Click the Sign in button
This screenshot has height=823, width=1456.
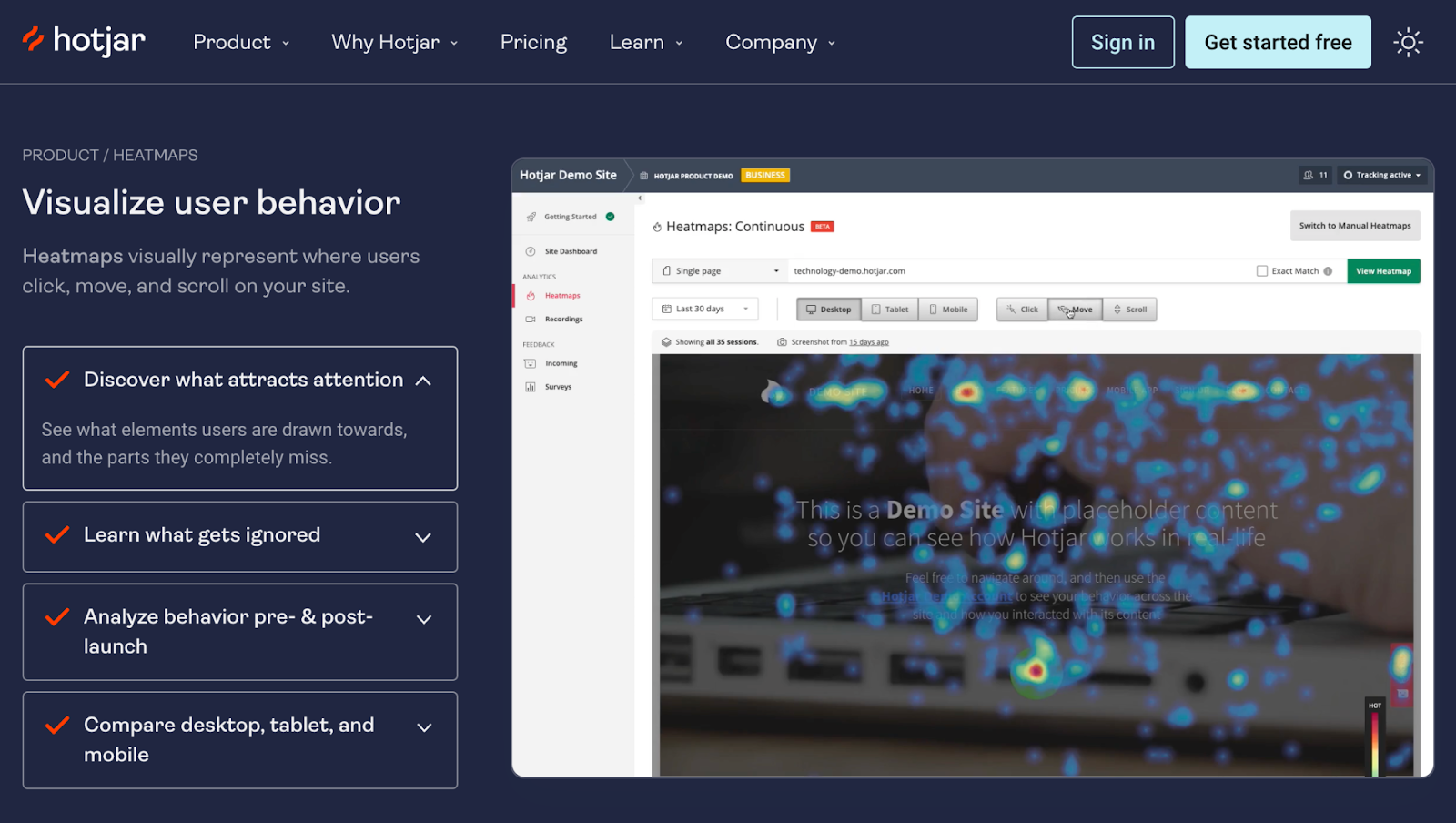coord(1123,42)
